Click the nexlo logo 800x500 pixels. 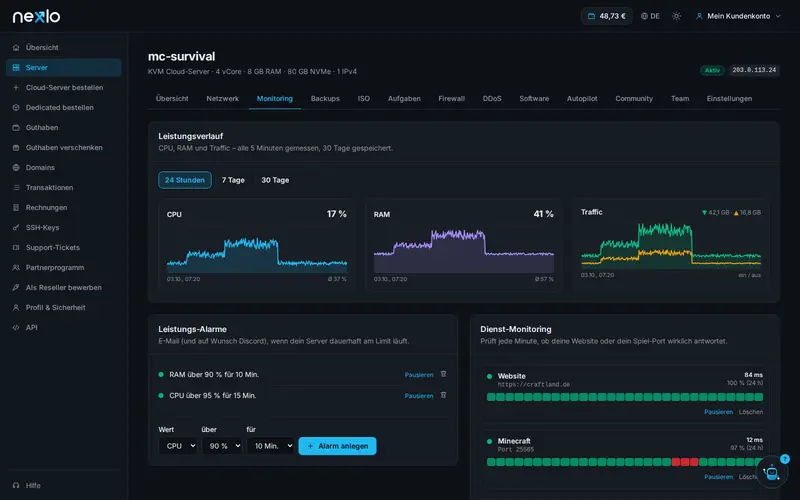tap(36, 16)
